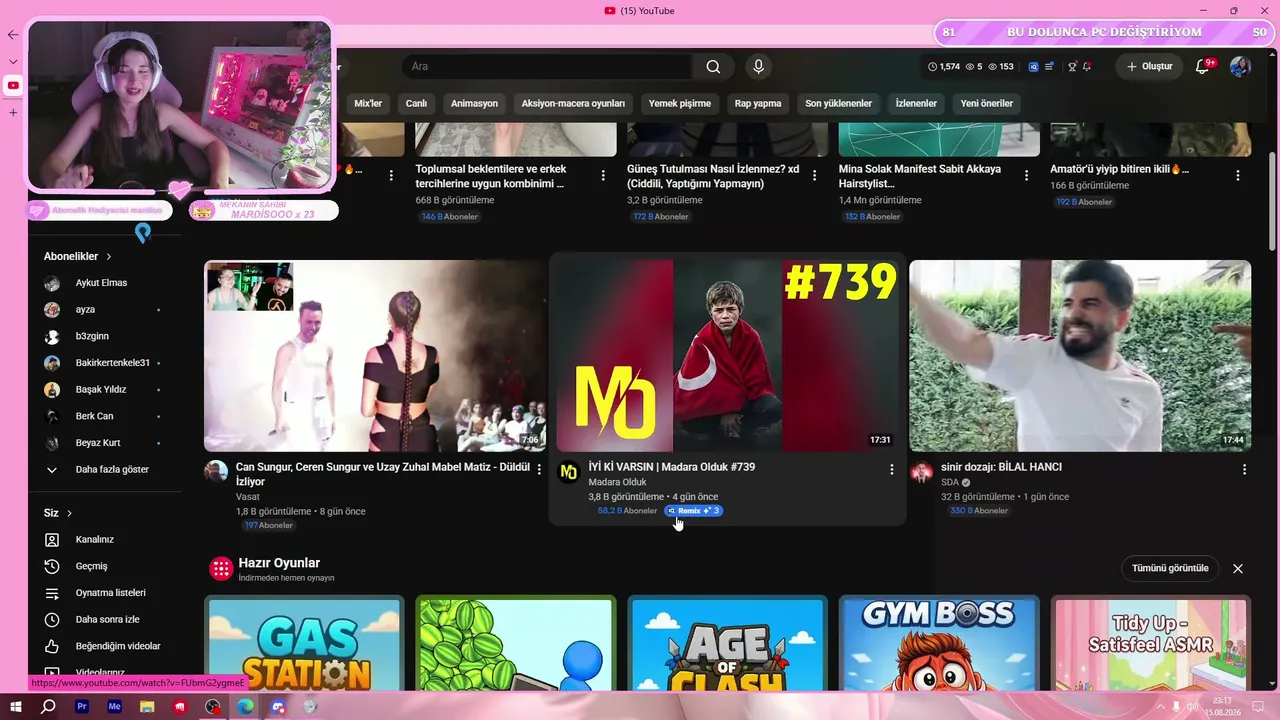Image resolution: width=1280 pixels, height=720 pixels.
Task: Select the Animasyon filter chip
Action: click(474, 103)
